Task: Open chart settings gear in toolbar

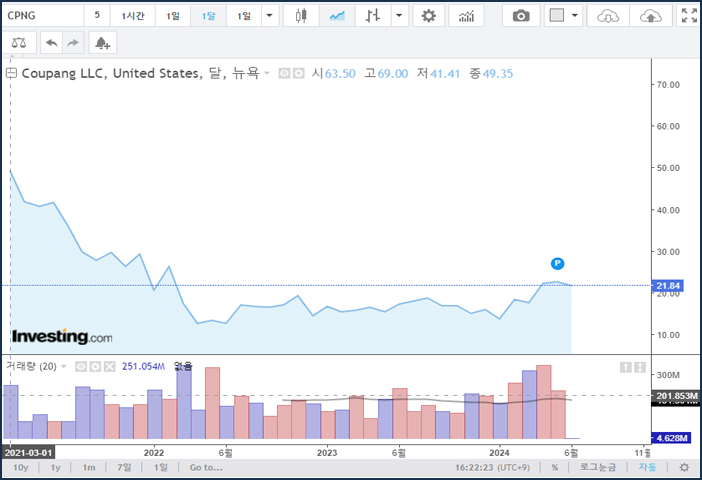Action: pyautogui.click(x=429, y=16)
